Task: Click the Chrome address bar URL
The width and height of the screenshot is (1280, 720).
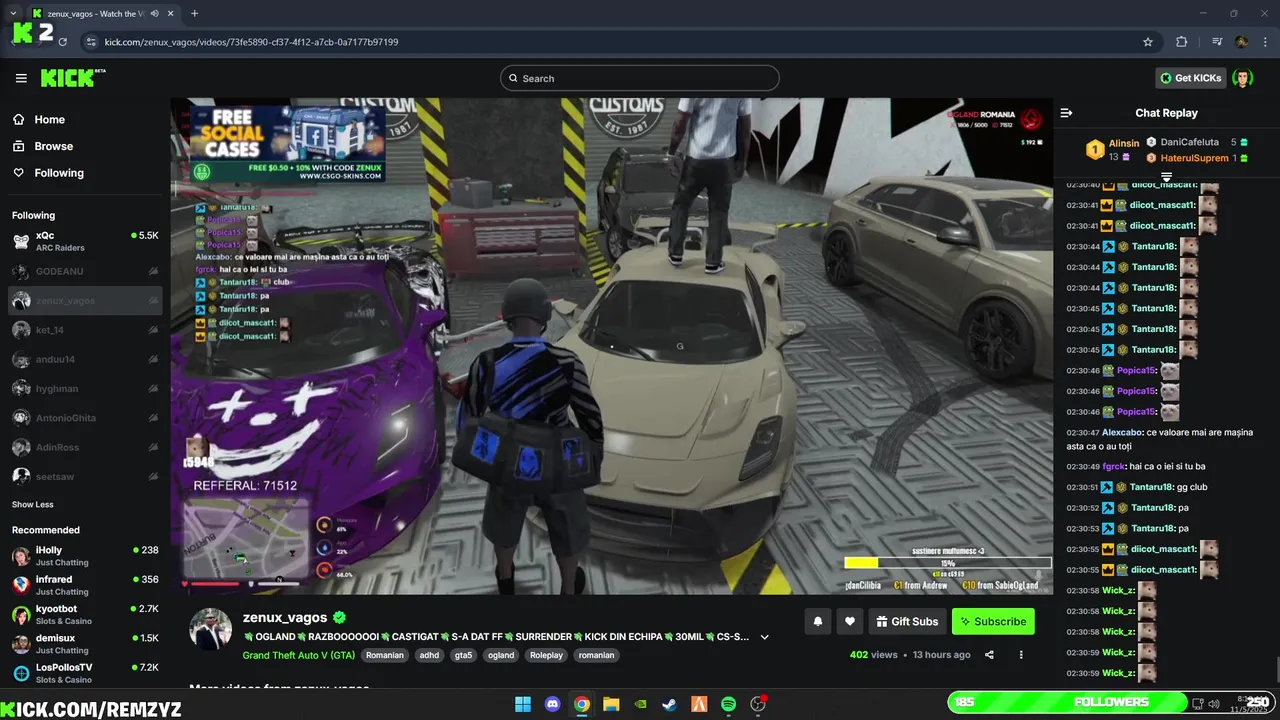Action: click(251, 42)
